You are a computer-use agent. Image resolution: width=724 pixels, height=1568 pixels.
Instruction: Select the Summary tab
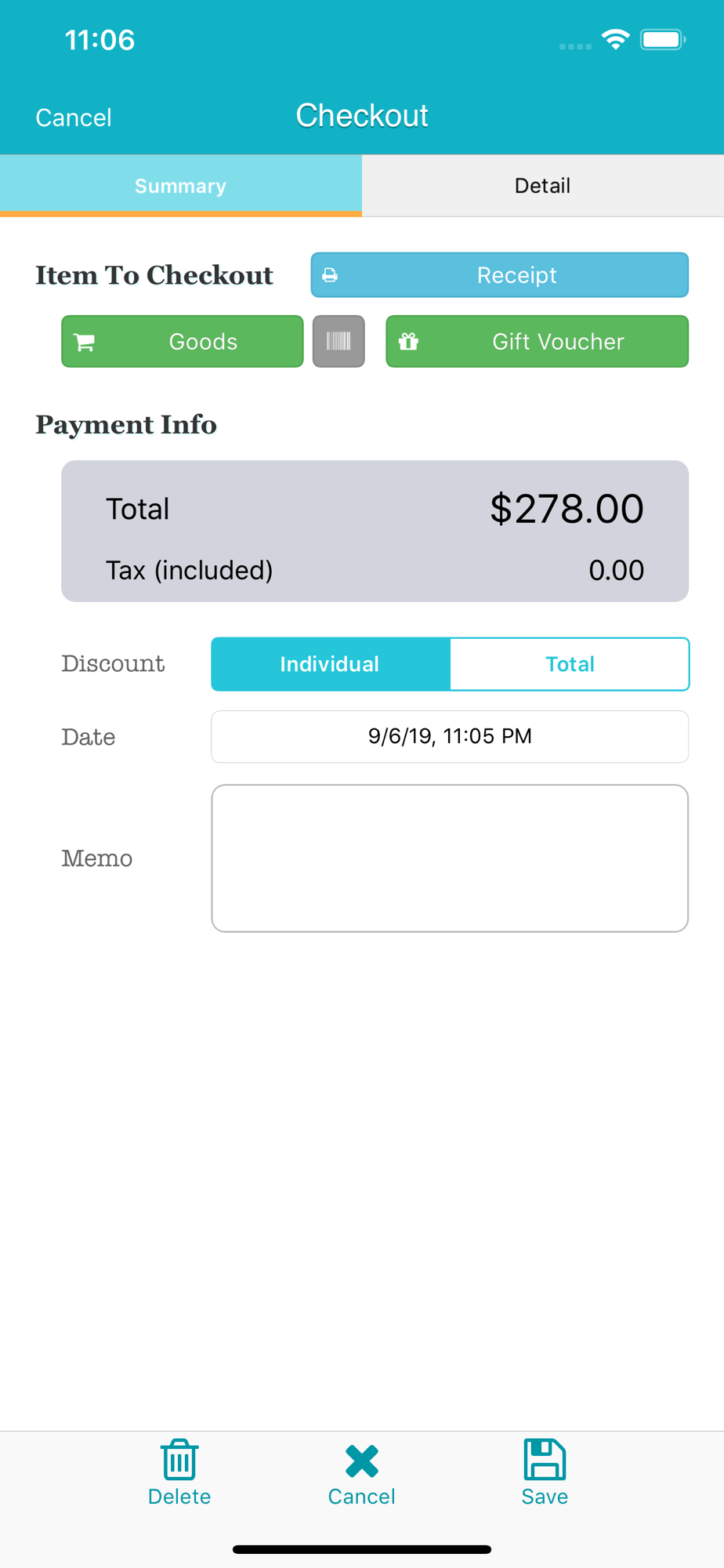point(181,186)
